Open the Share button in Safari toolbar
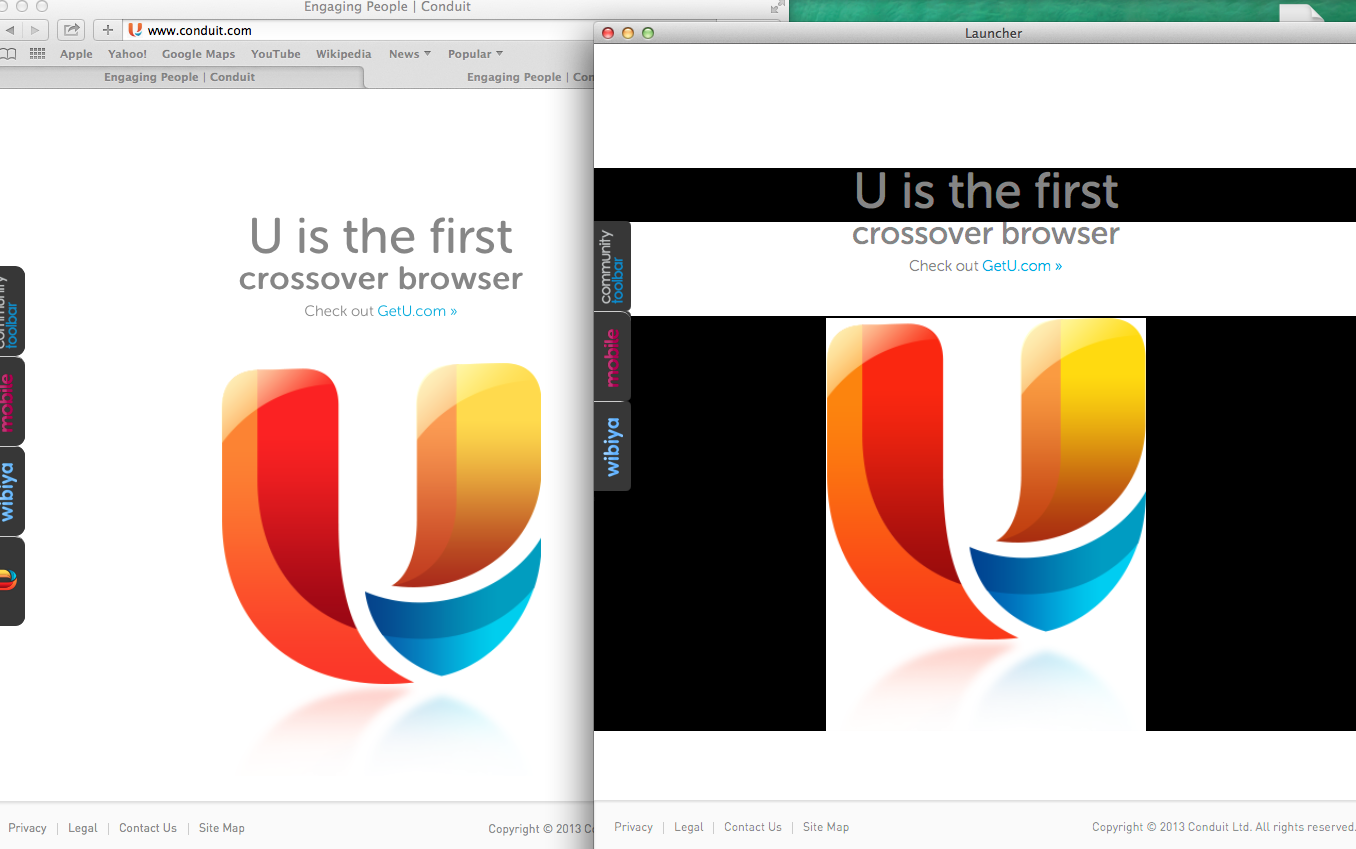 coord(71,30)
